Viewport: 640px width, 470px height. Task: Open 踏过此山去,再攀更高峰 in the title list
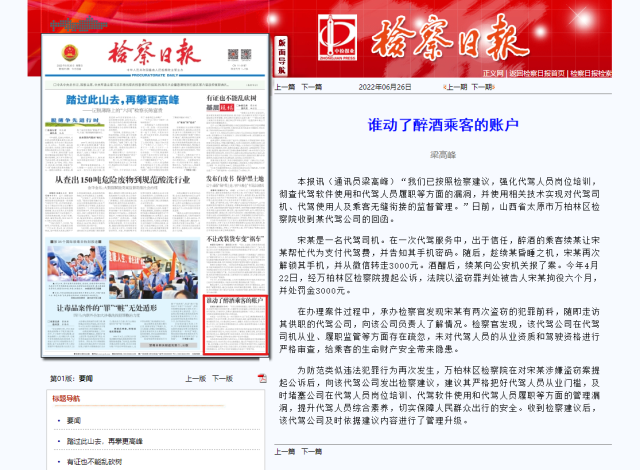click(x=105, y=441)
